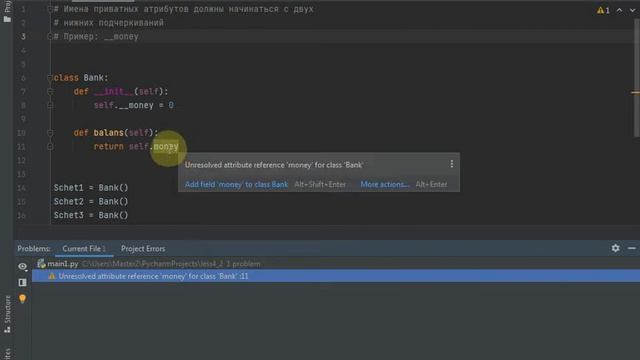Viewport: 640px width, 360px height.
Task: Collapse the comment block fold on line 1
Action: tap(50, 9)
